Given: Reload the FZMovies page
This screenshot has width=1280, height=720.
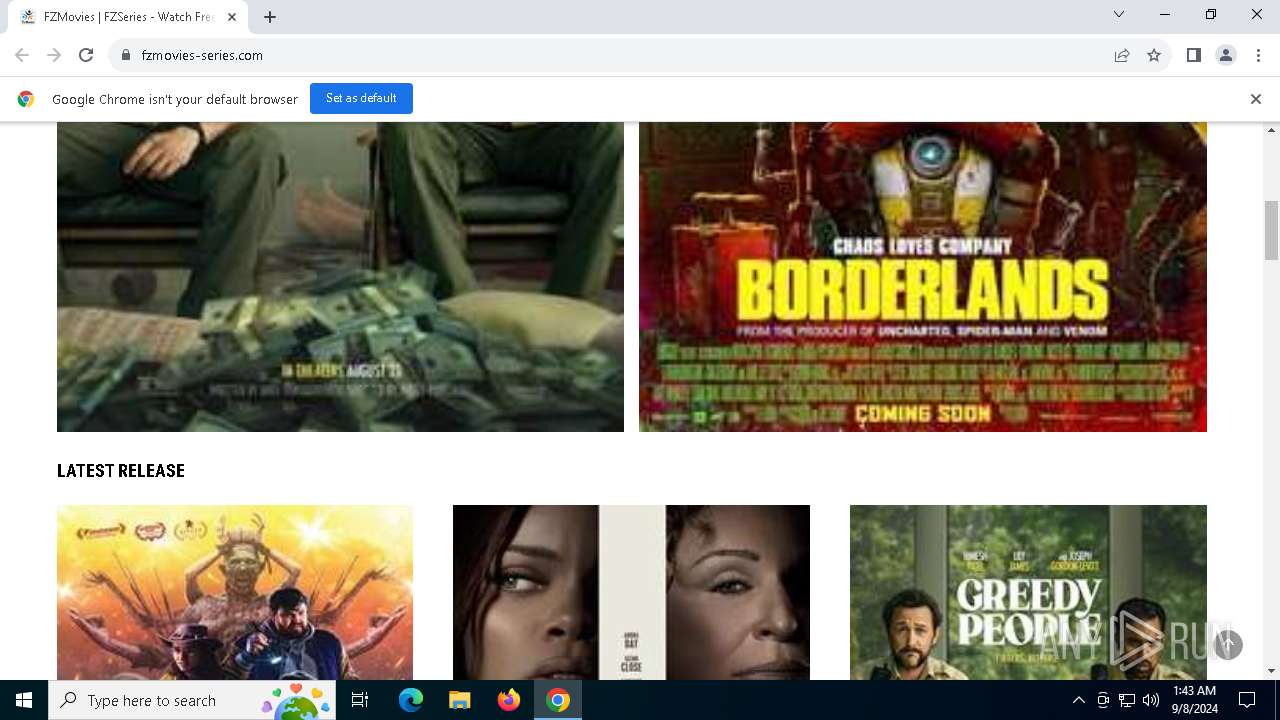Looking at the screenshot, I should 86,55.
